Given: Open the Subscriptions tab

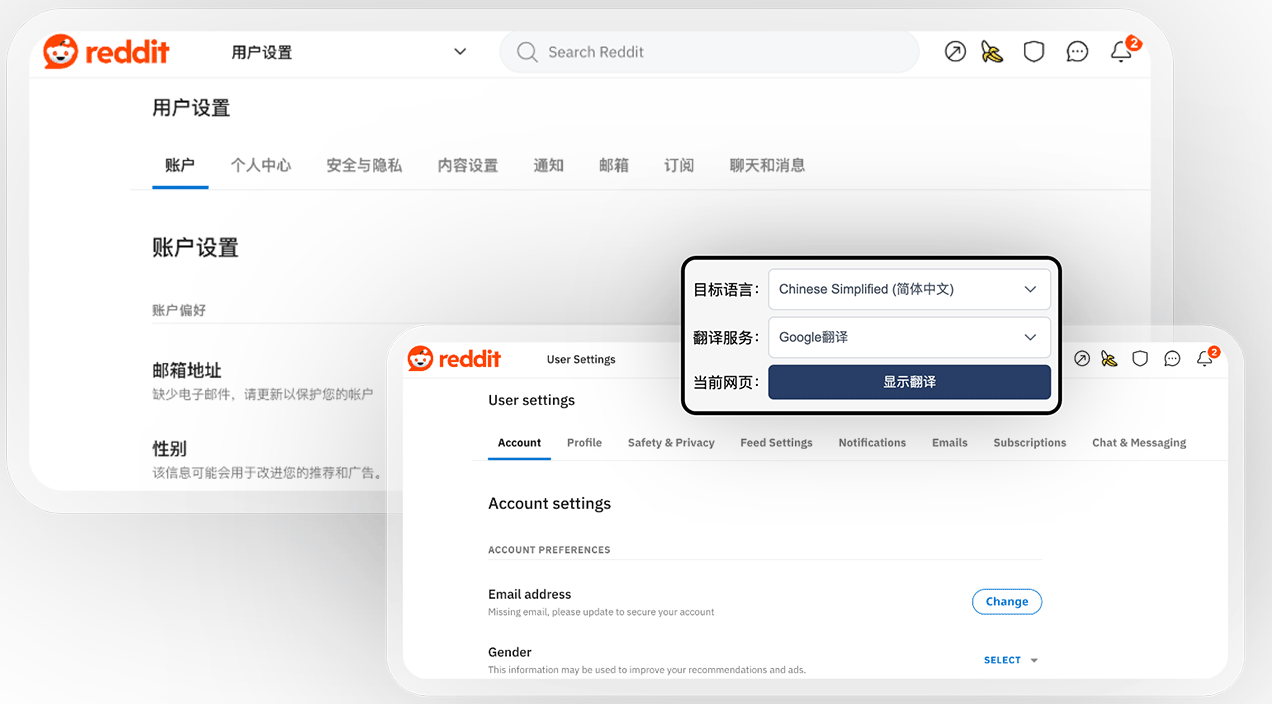Looking at the screenshot, I should [x=1030, y=443].
